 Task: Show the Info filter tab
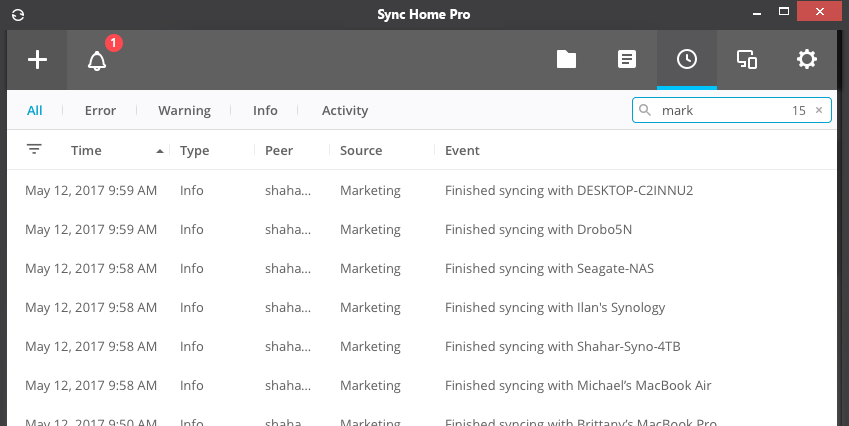click(x=265, y=111)
